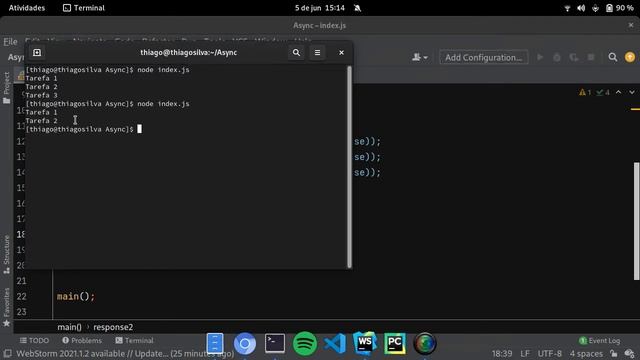Click the WebStorm editor vertical scrollbar

636,221
